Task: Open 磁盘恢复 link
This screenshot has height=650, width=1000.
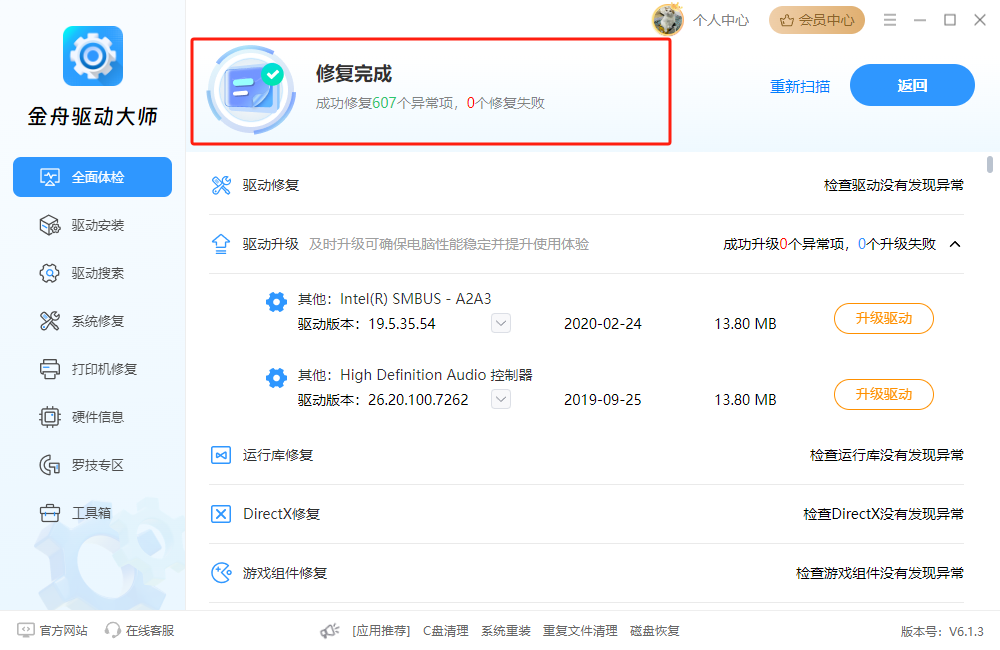Action: click(655, 631)
